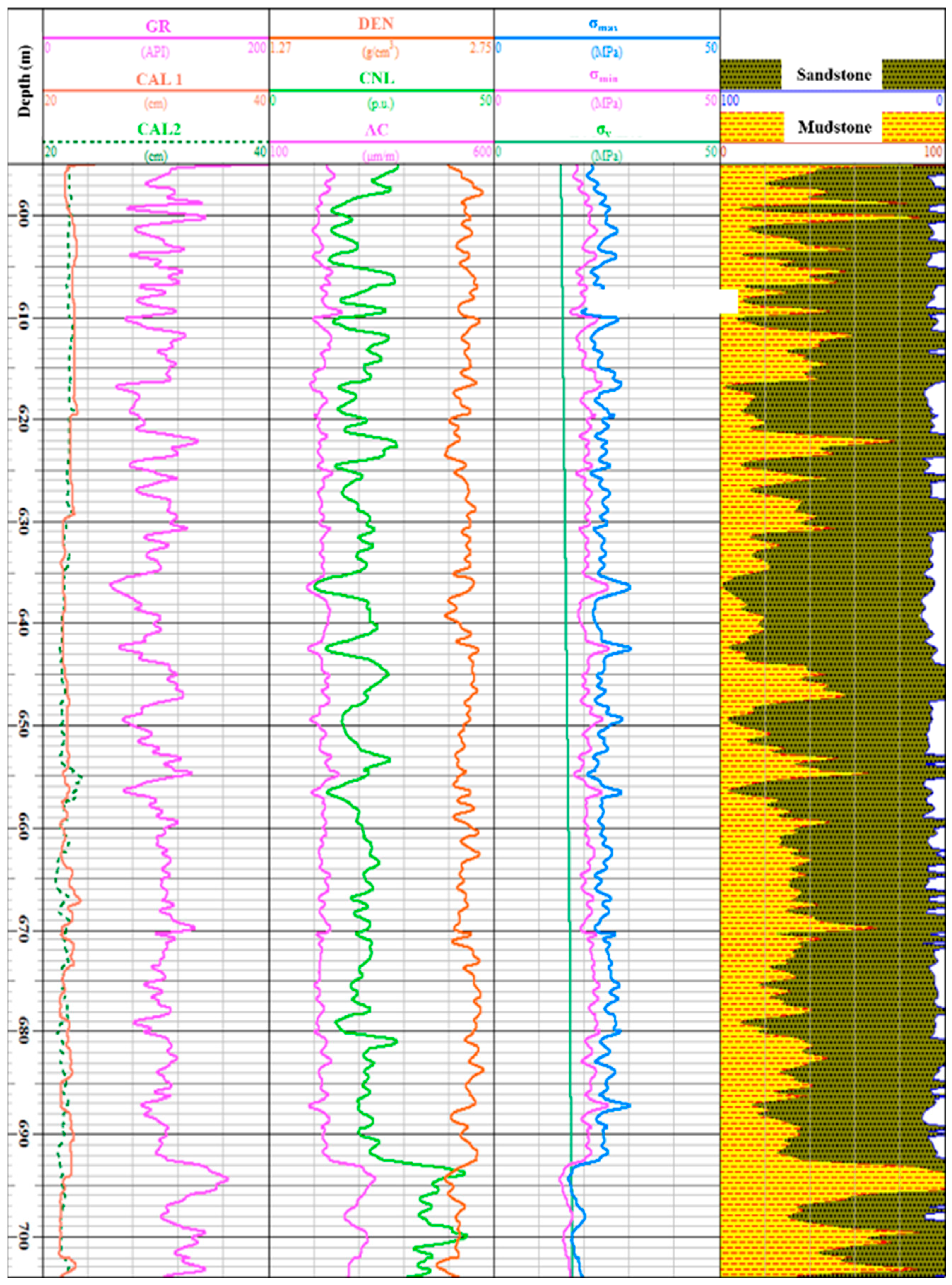The image size is (952, 1285).
Task: Select the "CAL 1" curve header
Action: click(159, 79)
